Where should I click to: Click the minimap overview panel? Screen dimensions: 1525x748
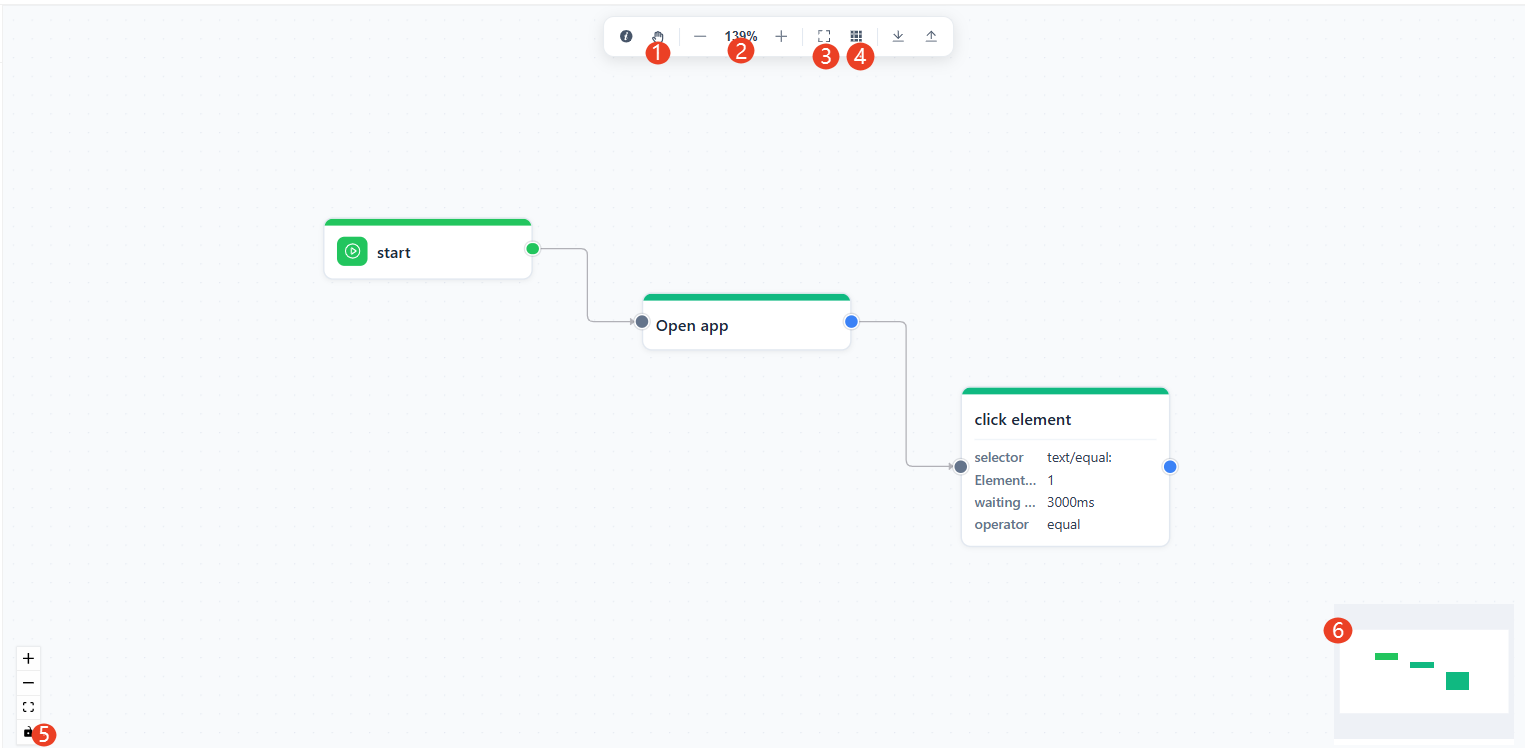coord(1423,671)
